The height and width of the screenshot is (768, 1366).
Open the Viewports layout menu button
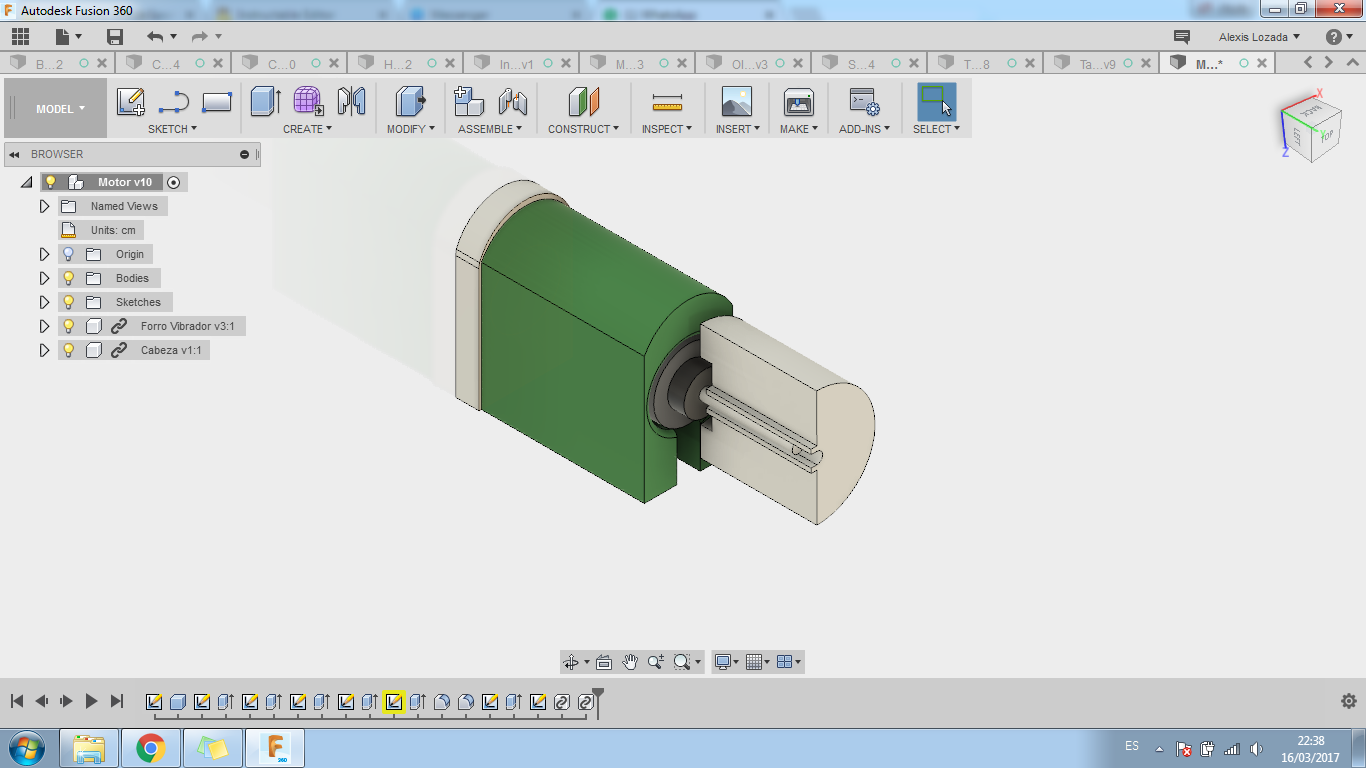(x=789, y=662)
